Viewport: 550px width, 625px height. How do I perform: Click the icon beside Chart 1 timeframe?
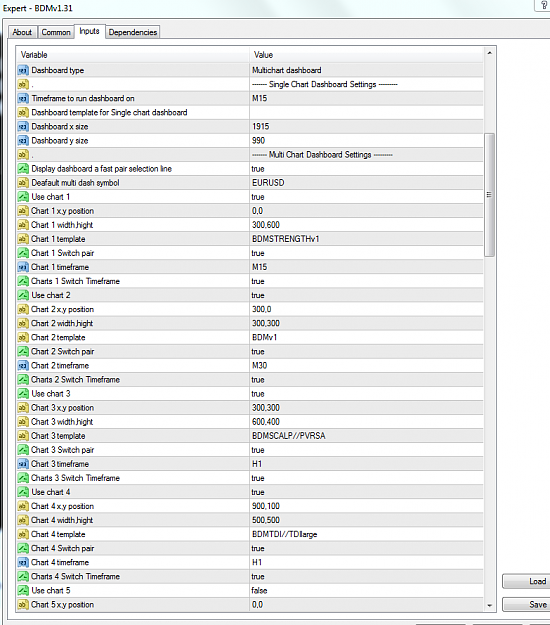[x=23, y=267]
